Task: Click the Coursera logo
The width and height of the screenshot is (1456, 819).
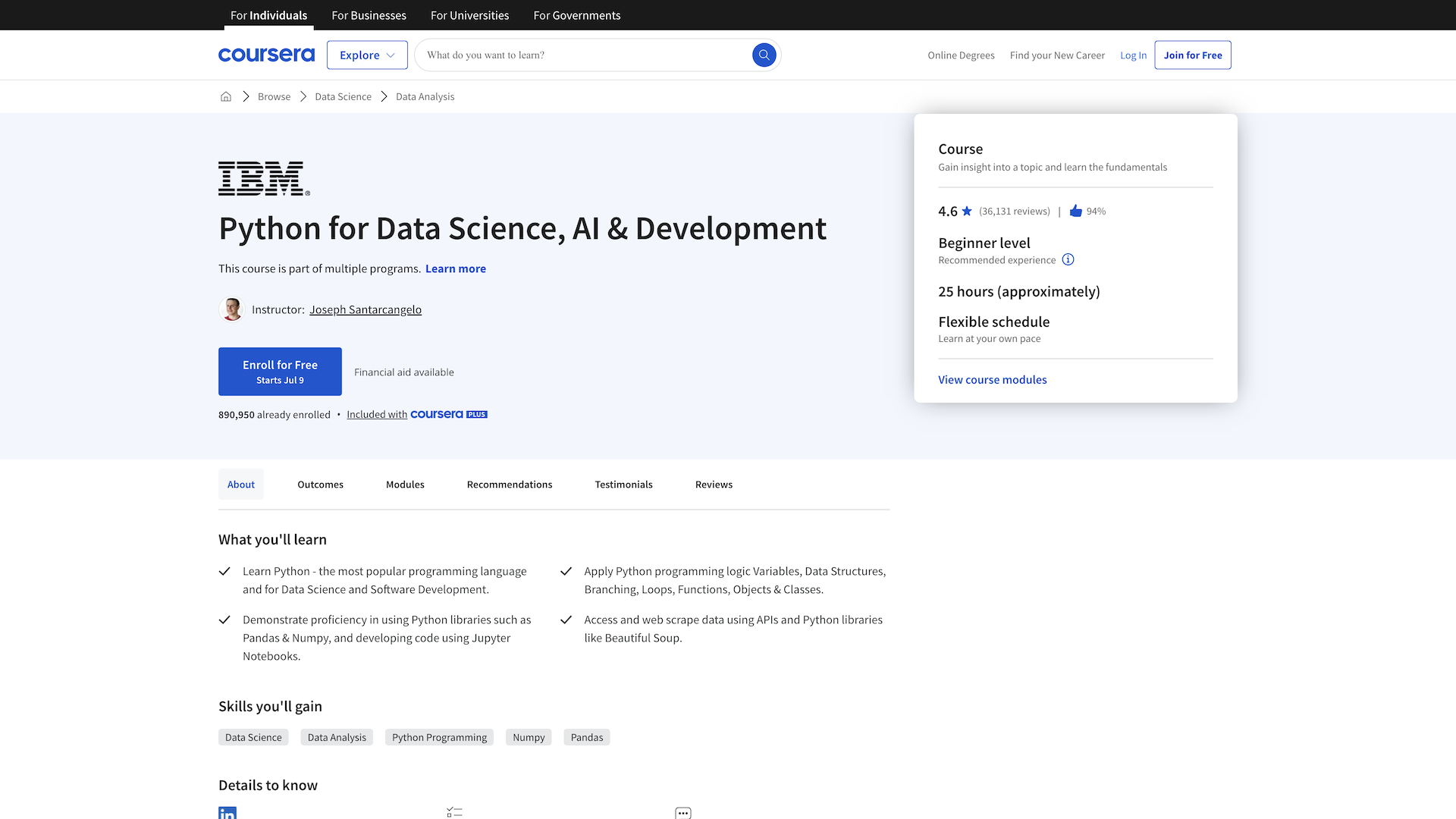Action: [x=266, y=55]
